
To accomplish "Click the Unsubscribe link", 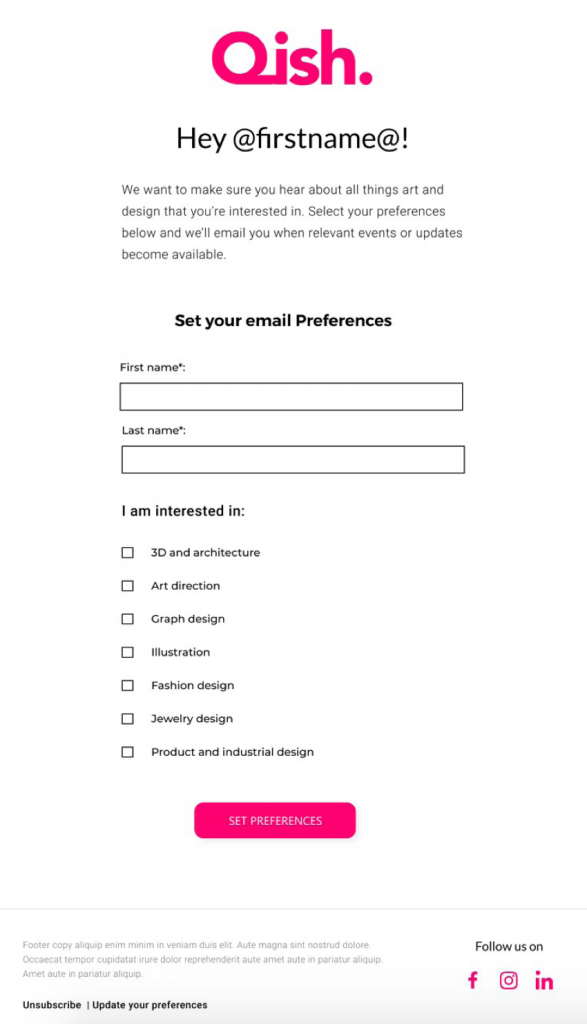I will coord(52,1005).
